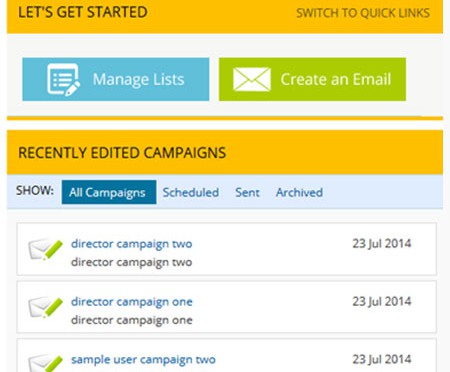Screen dimensions: 450x372
Task: Click the draft icon beside director campaign one
Action: 46,307
